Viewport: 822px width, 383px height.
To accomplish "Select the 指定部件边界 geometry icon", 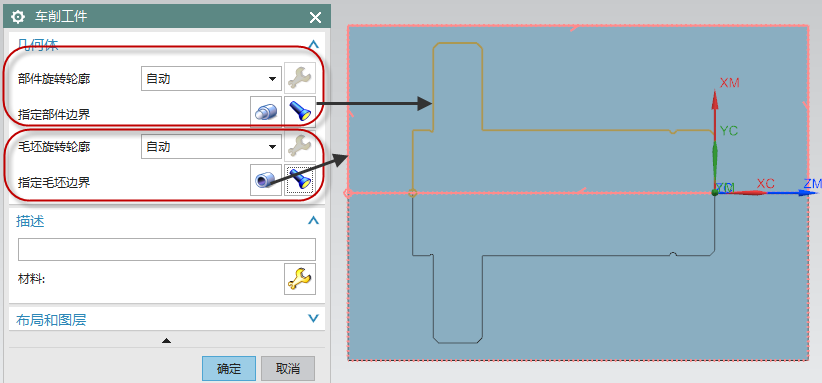I will pos(266,112).
